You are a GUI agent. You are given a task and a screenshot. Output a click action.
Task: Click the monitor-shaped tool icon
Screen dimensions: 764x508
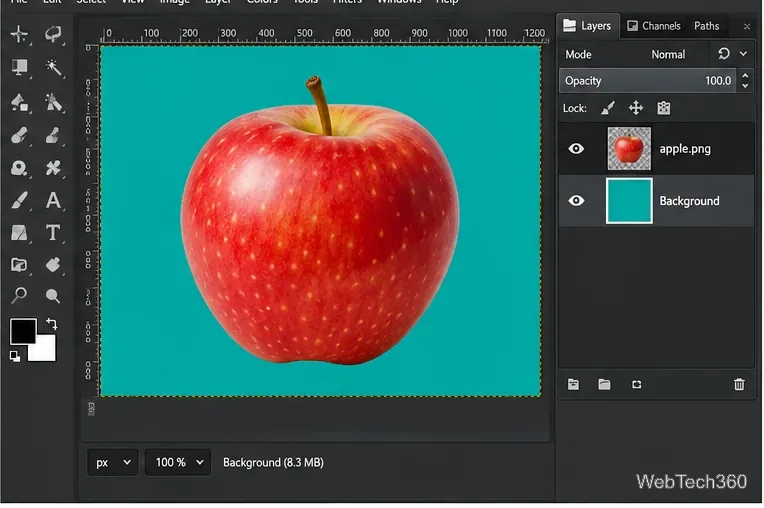click(19, 67)
